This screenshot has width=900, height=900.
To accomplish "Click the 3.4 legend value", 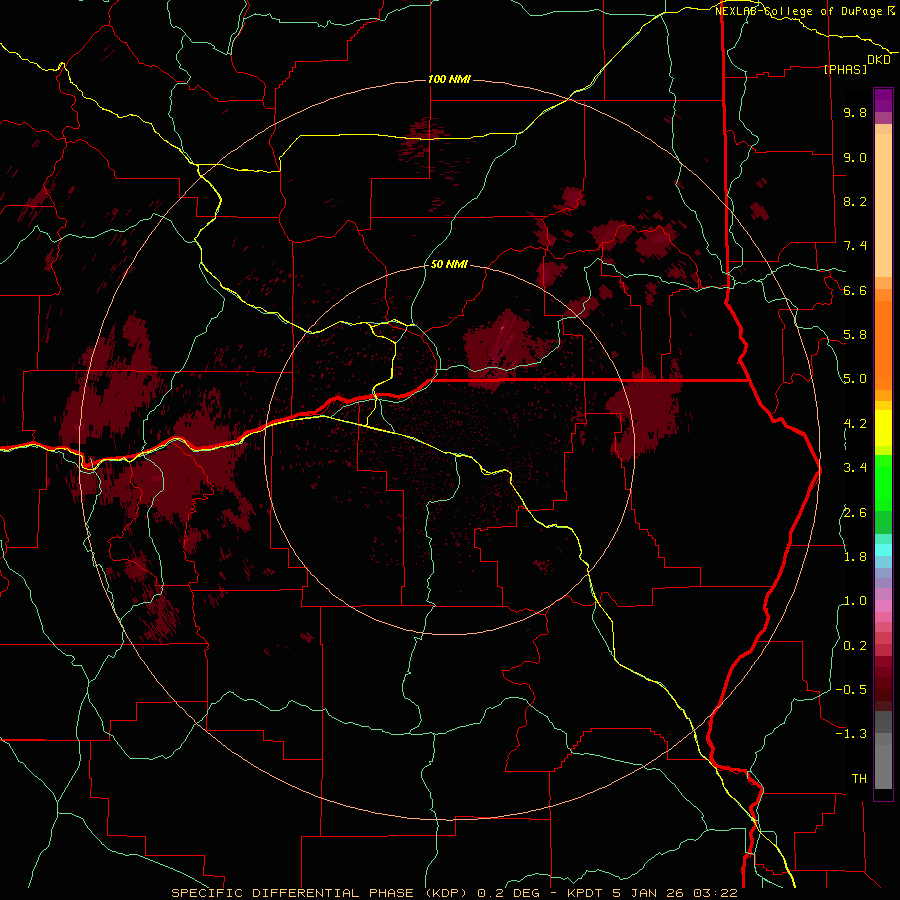I will click(x=855, y=468).
